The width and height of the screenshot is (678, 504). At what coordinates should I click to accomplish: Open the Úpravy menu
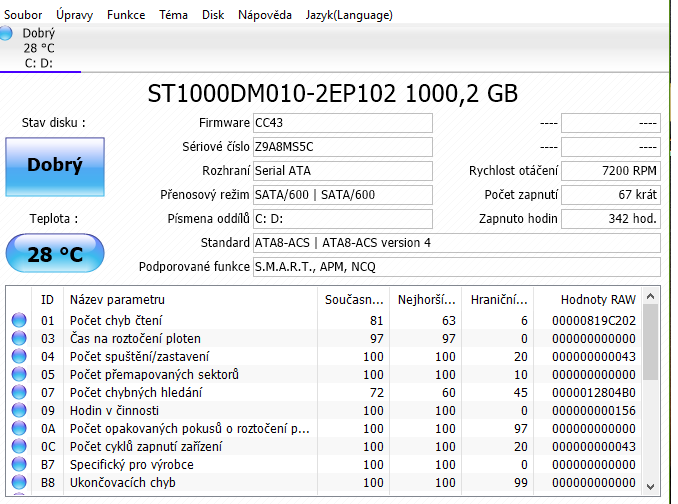coord(74,15)
